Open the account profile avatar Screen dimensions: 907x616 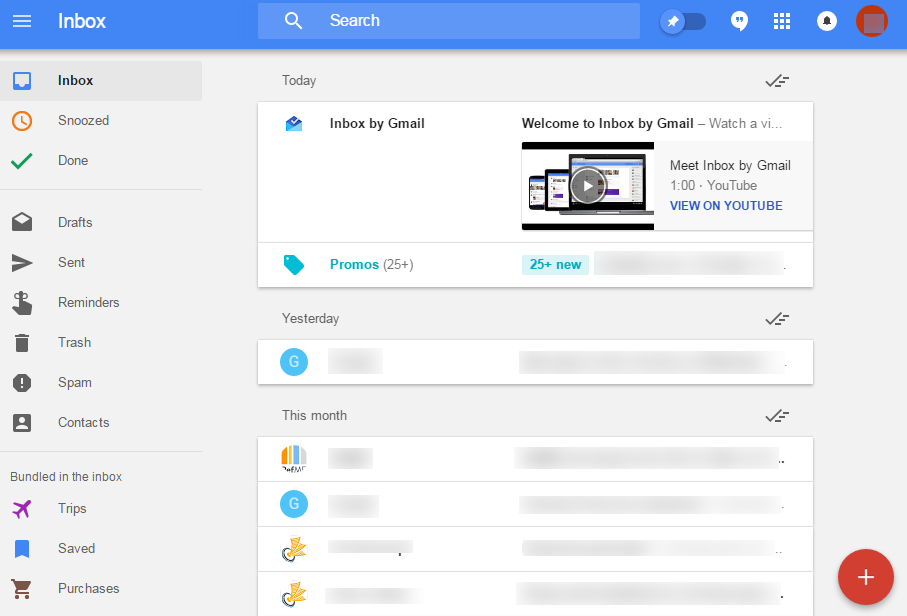pyautogui.click(x=872, y=21)
